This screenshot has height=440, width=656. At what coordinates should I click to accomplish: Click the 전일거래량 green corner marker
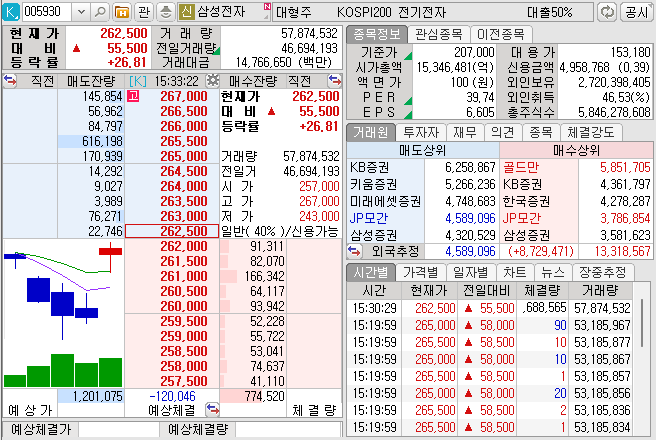(x=216, y=51)
